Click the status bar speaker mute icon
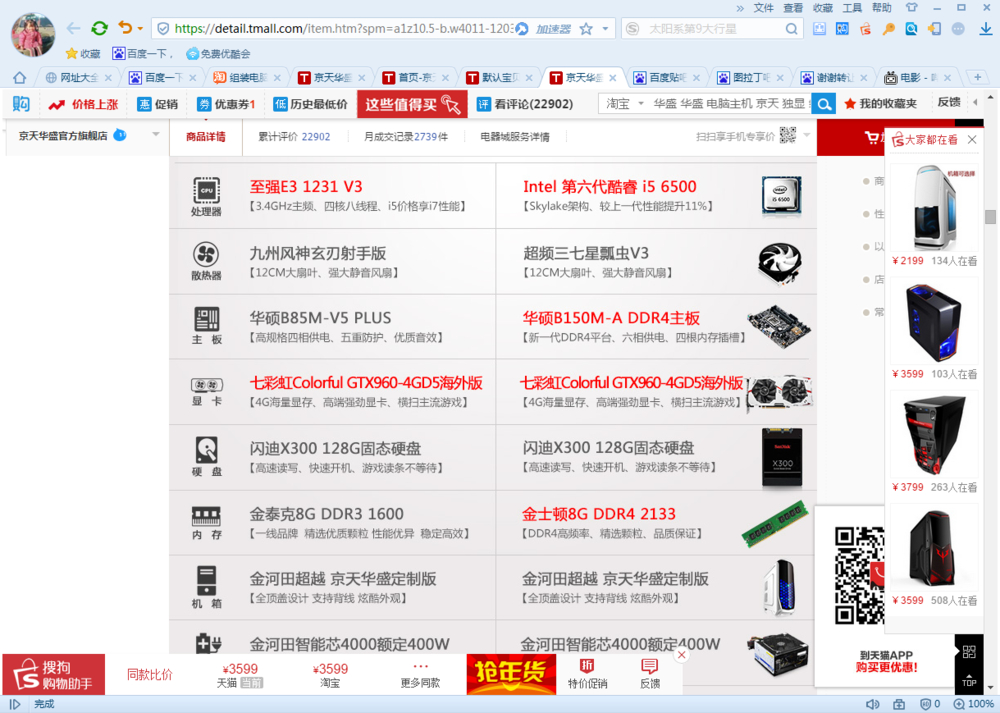The width and height of the screenshot is (1000, 713). [872, 704]
